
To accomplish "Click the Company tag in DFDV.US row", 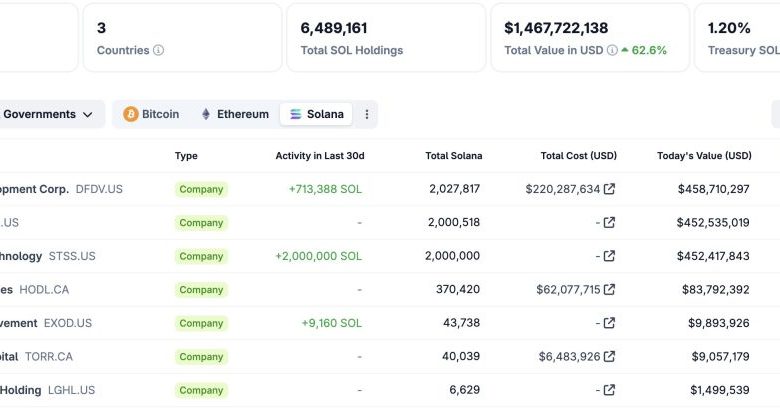I will click(201, 189).
